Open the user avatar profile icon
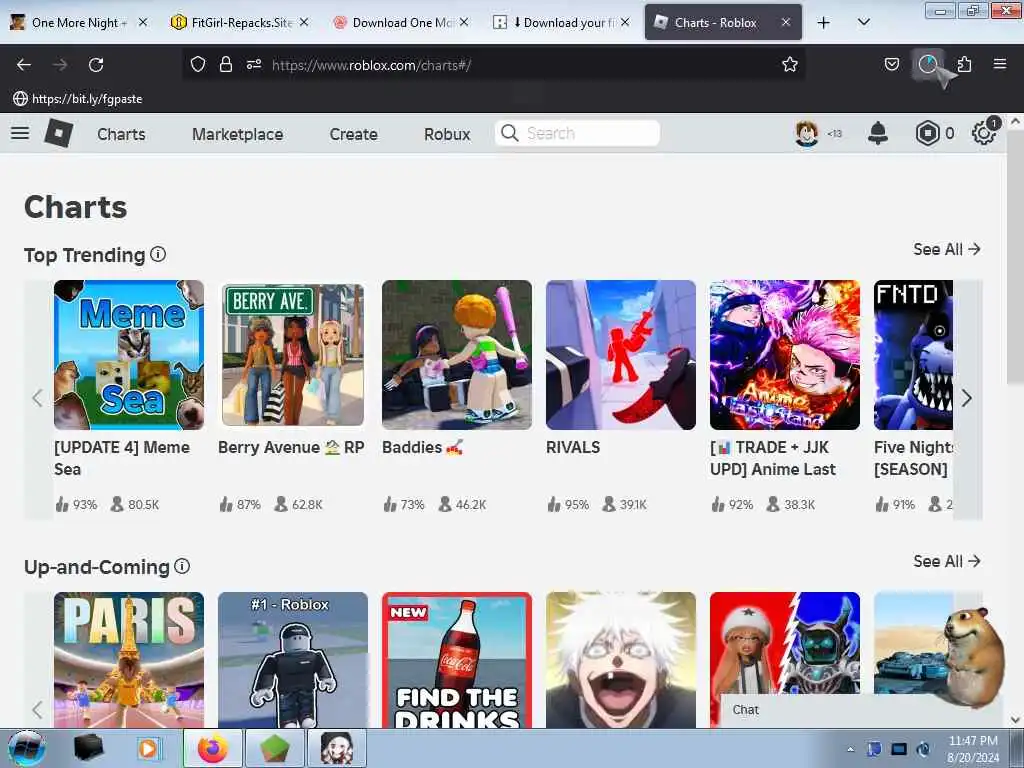This screenshot has height=768, width=1024. pyautogui.click(x=807, y=133)
